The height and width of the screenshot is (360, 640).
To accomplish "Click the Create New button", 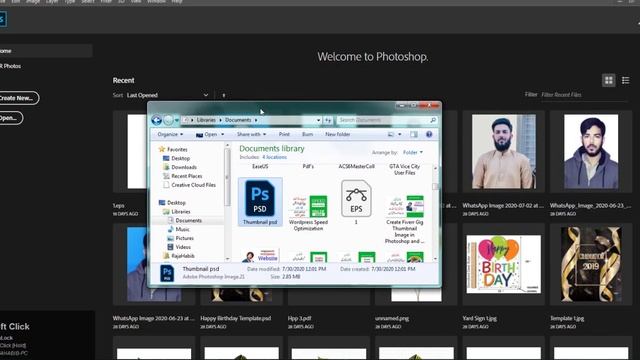I will point(19,98).
